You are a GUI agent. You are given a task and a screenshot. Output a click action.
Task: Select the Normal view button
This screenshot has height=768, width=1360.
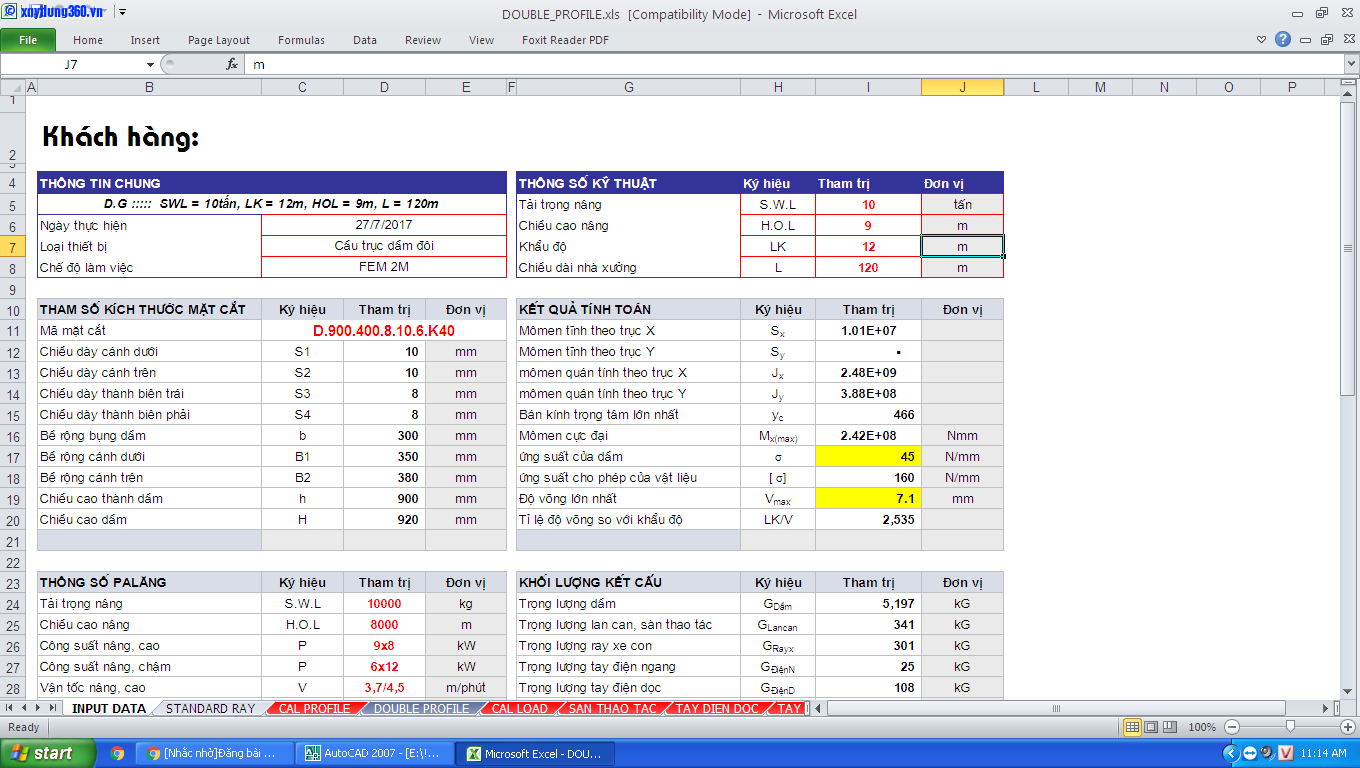[1132, 727]
